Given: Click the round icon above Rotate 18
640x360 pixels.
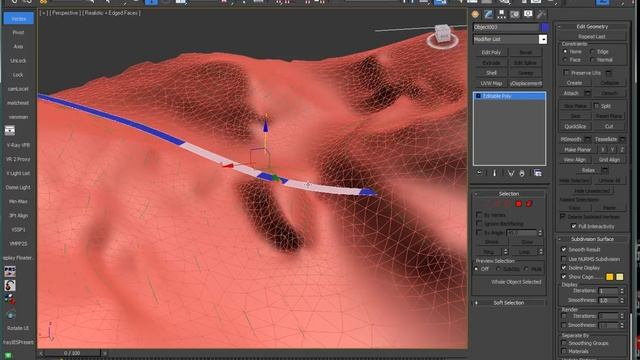Looking at the screenshot, I should pyautogui.click(x=11, y=315).
